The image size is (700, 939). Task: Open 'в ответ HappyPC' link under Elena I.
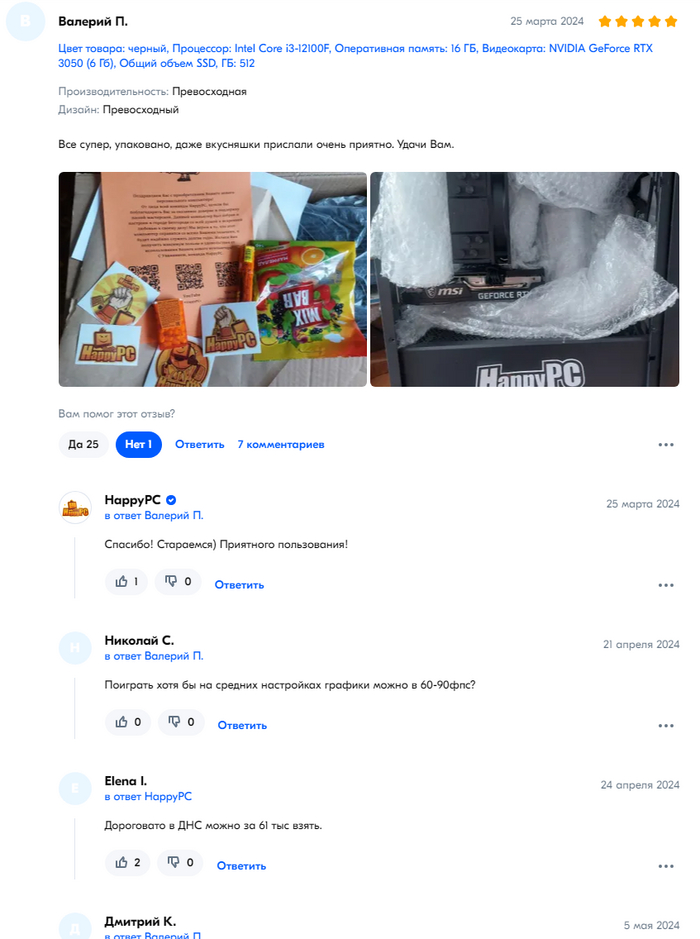[148, 796]
